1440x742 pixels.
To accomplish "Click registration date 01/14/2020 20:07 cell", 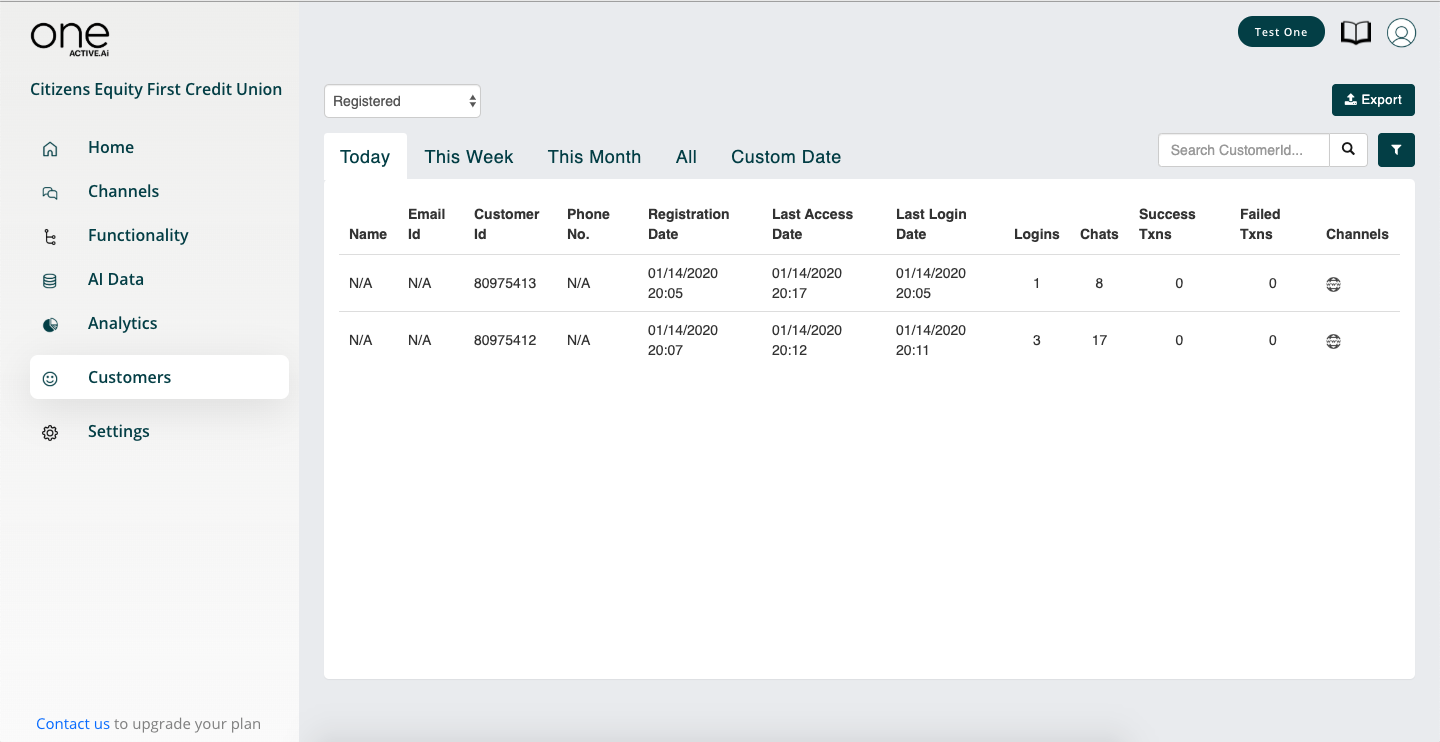I will coord(683,340).
